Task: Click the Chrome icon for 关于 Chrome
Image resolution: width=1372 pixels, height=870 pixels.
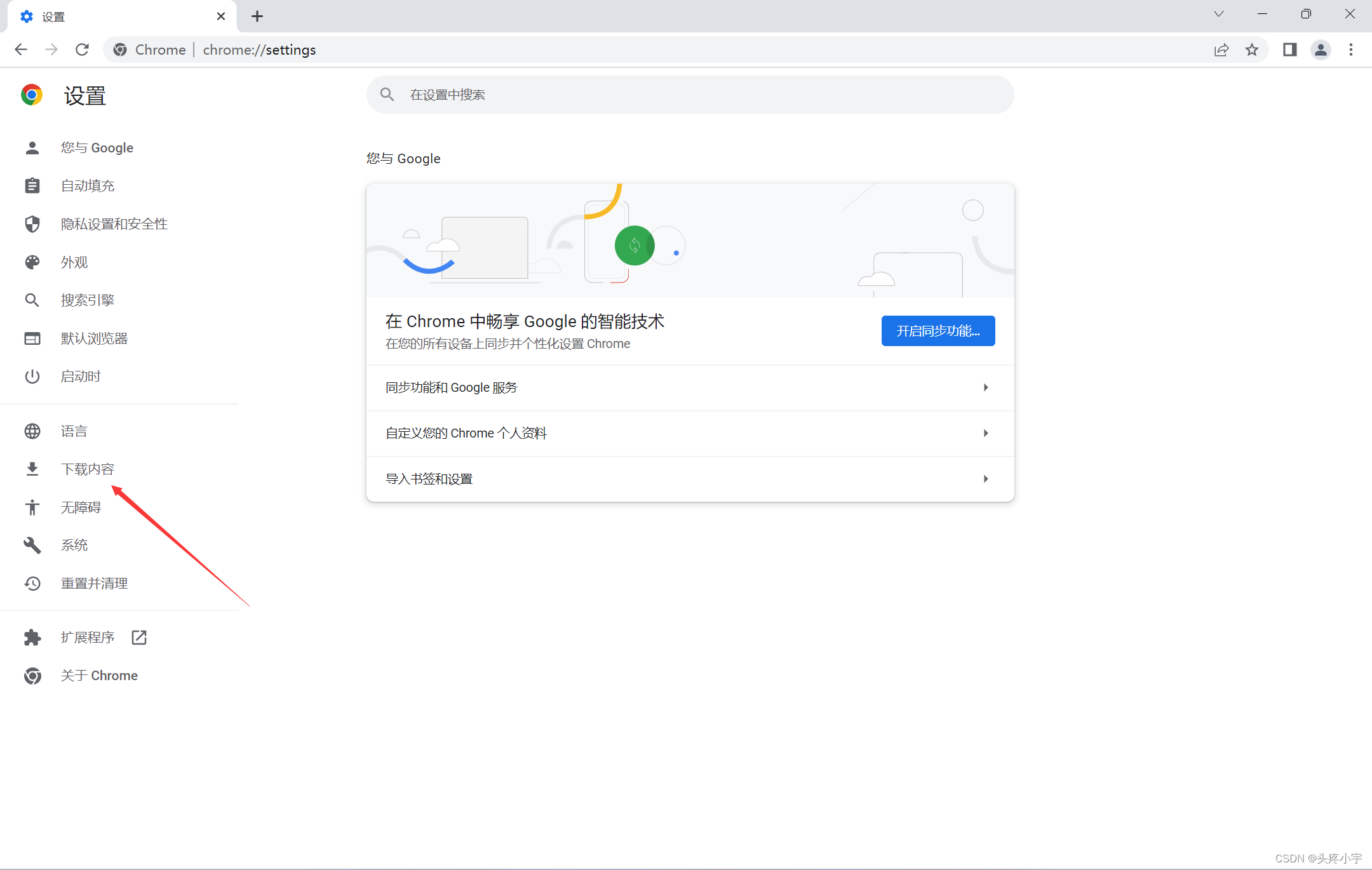Action: point(32,676)
